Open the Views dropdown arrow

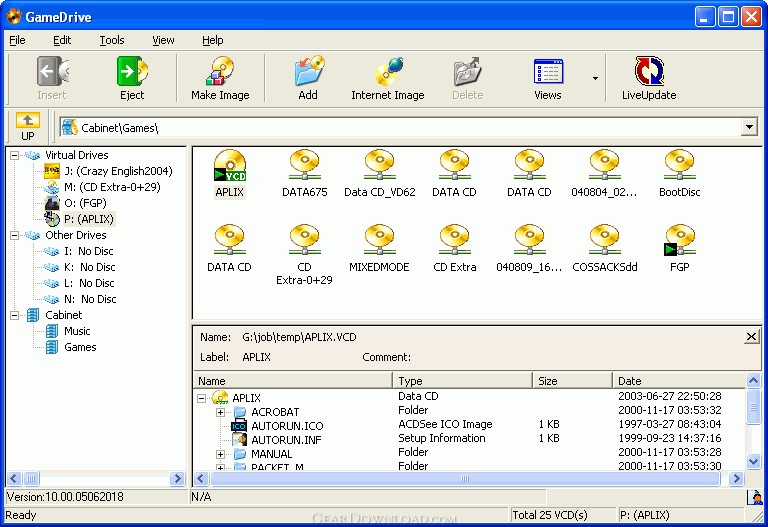point(595,78)
